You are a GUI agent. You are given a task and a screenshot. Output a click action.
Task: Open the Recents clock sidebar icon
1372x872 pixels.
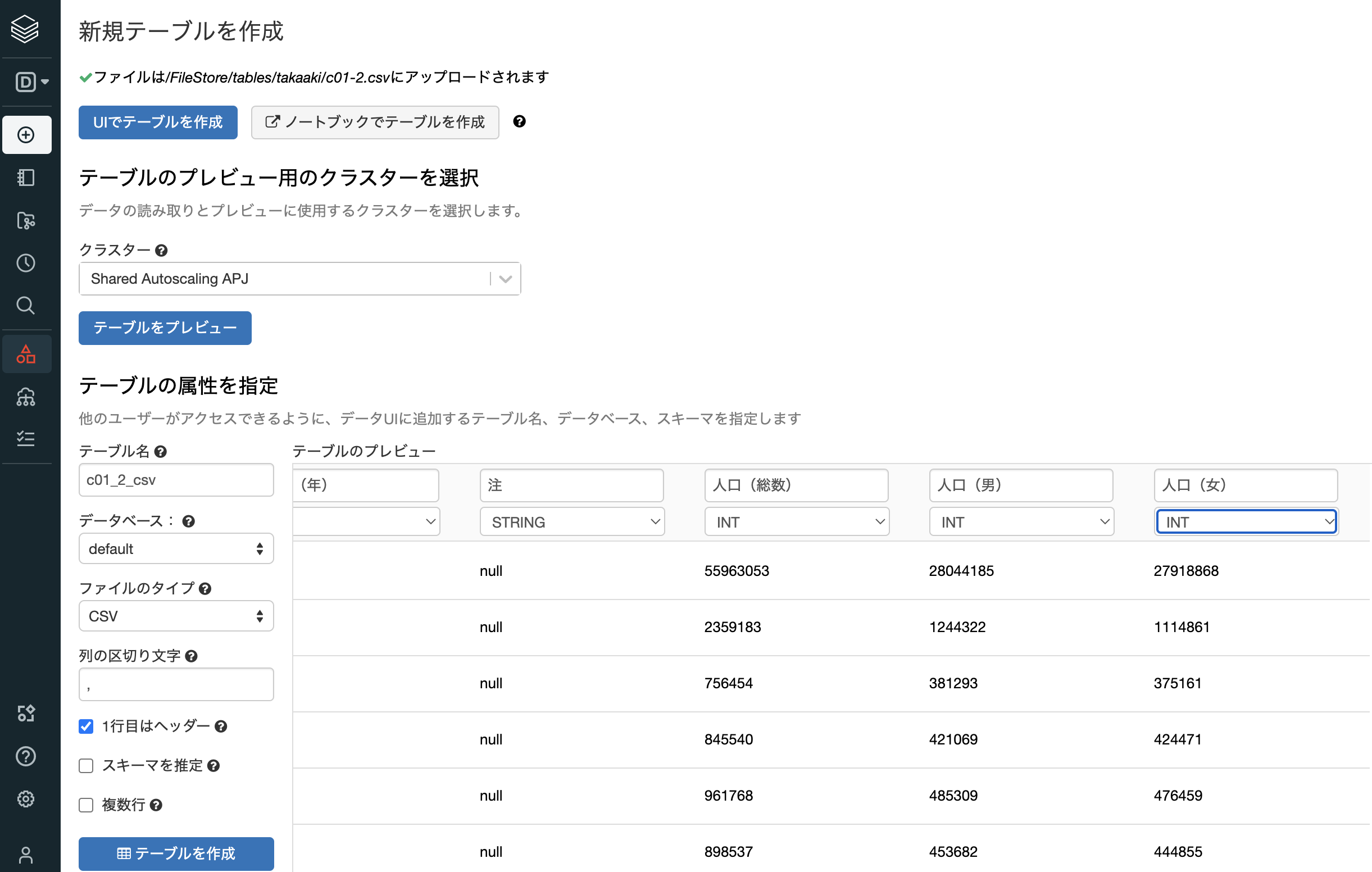[x=26, y=264]
